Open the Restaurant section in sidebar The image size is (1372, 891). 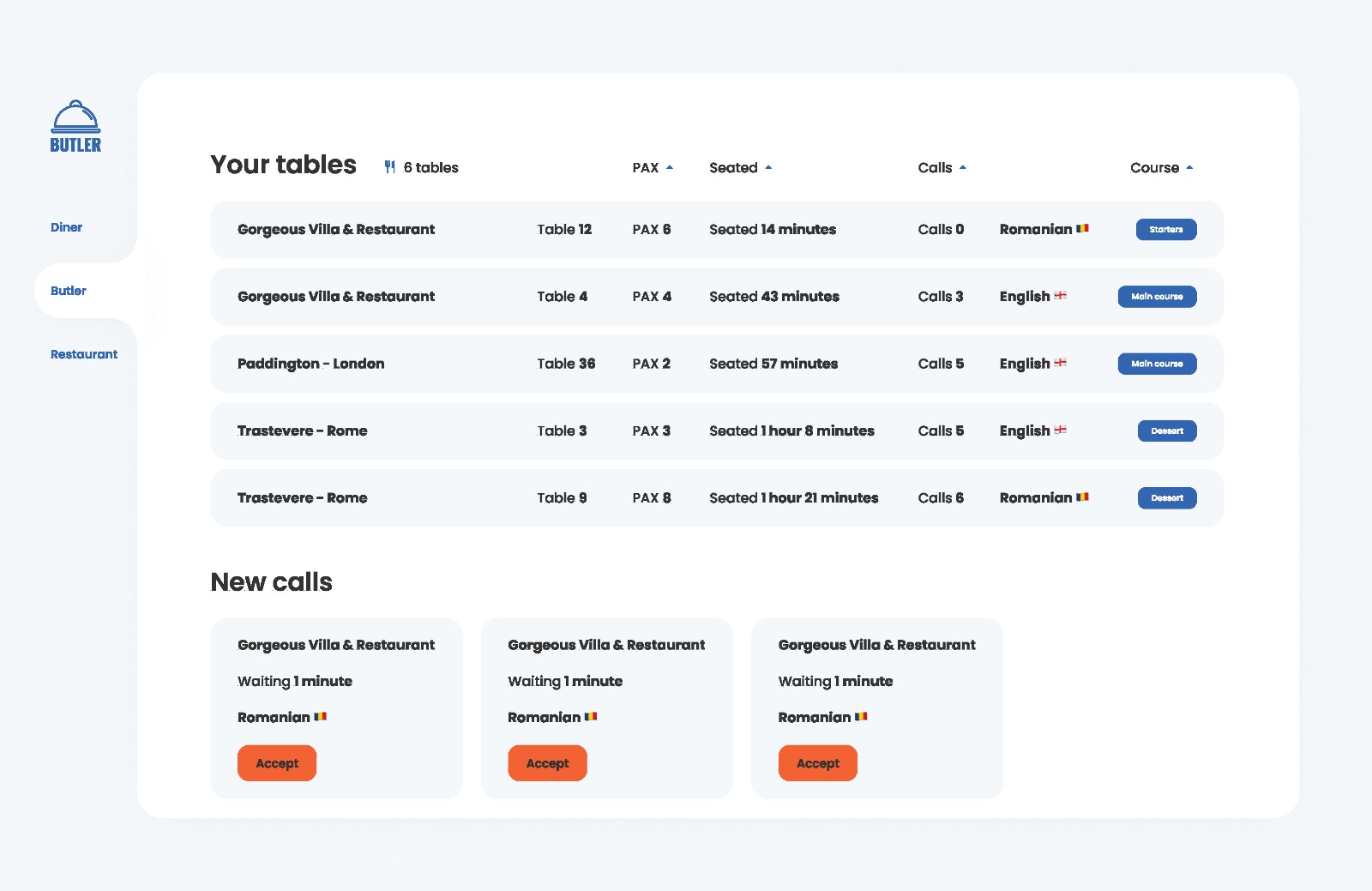[84, 354]
